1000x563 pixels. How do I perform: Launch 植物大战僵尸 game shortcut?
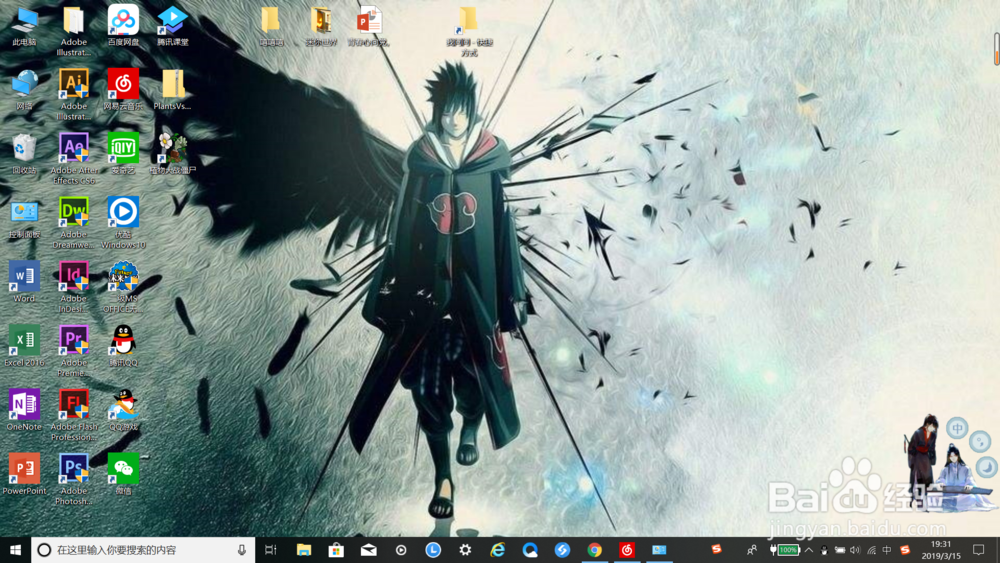(x=173, y=154)
